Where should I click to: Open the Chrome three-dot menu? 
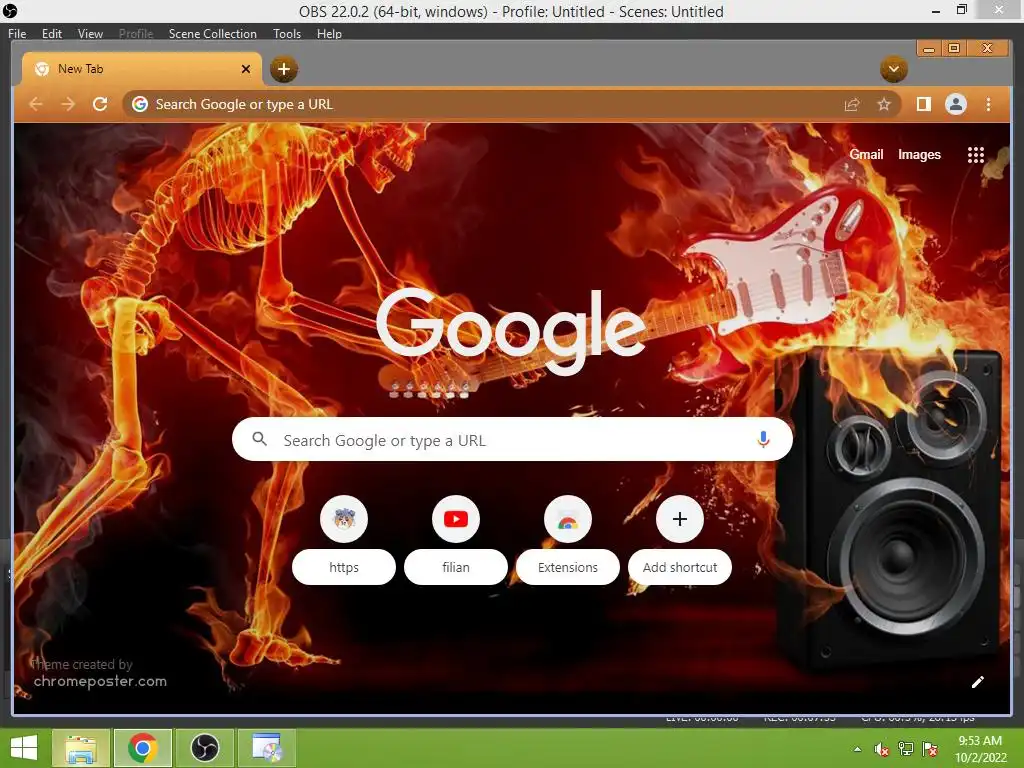(988, 104)
